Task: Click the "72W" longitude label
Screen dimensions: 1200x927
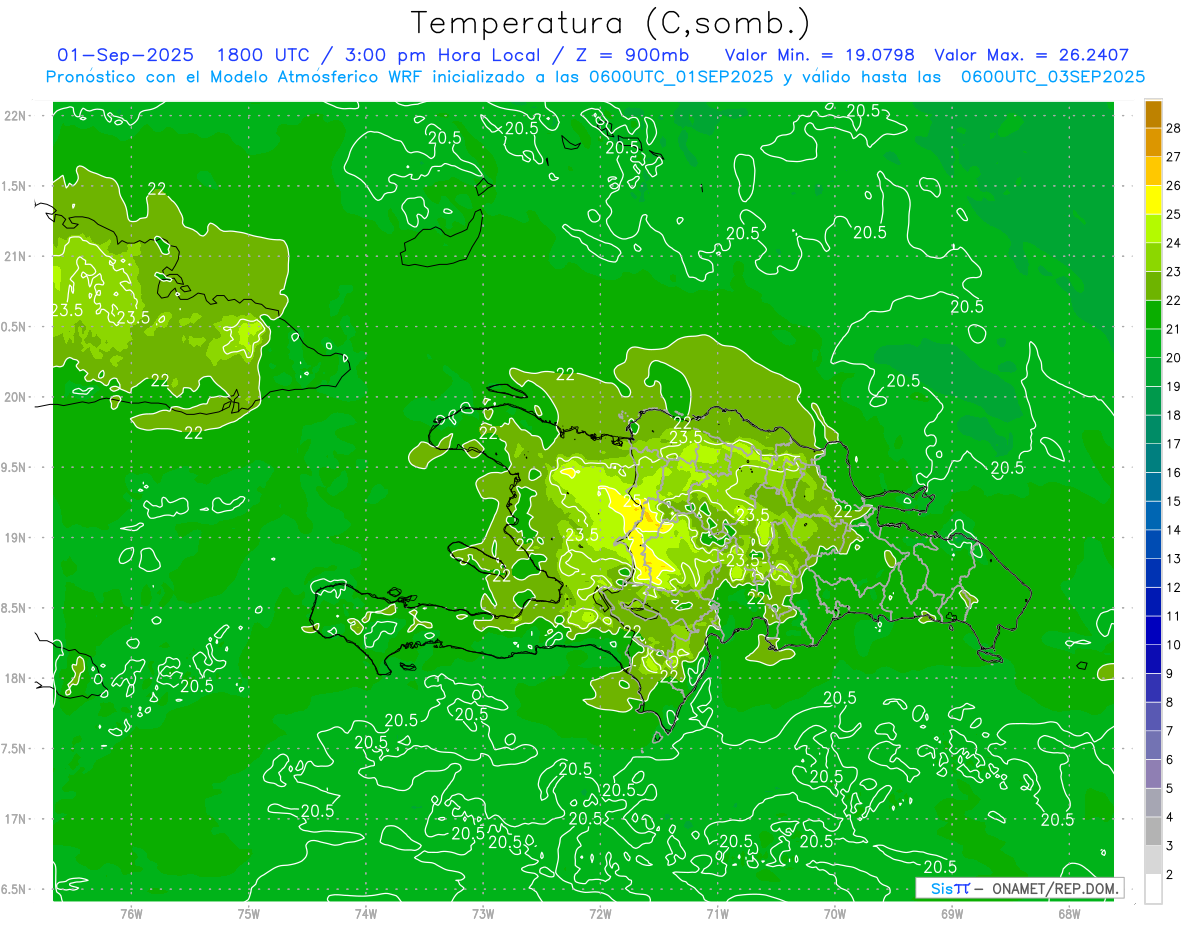Action: (600, 914)
